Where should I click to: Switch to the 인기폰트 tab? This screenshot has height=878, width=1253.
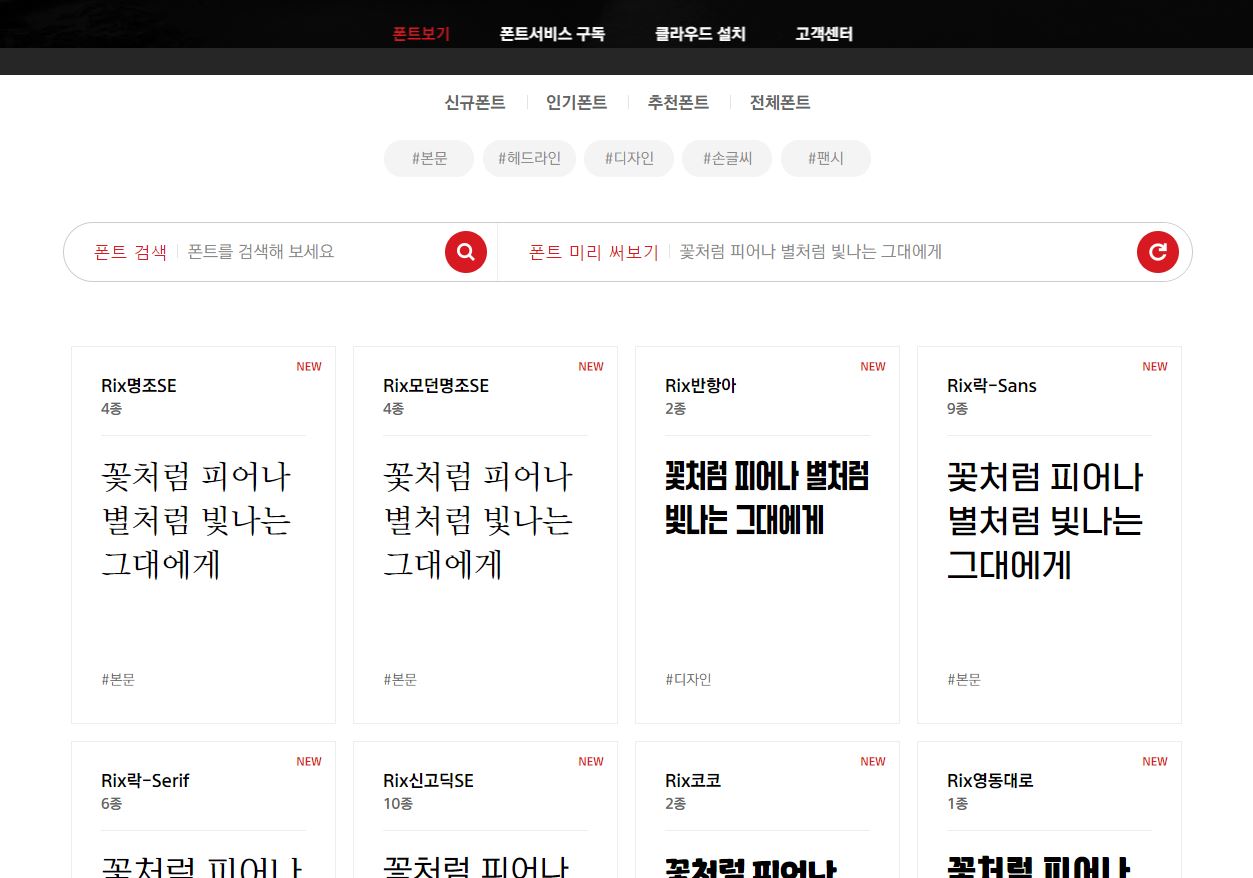coord(576,102)
